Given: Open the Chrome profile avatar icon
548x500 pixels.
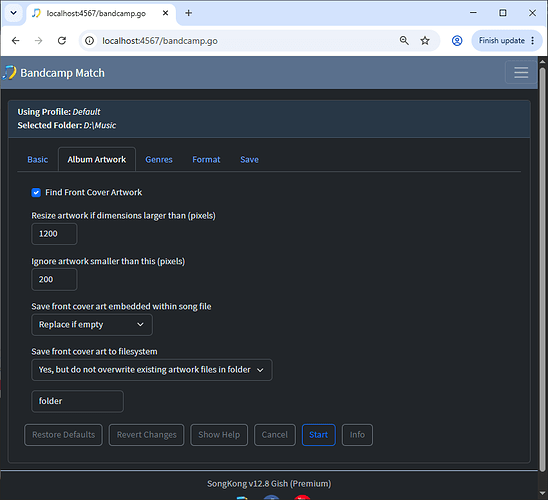Looking at the screenshot, I should 457,41.
